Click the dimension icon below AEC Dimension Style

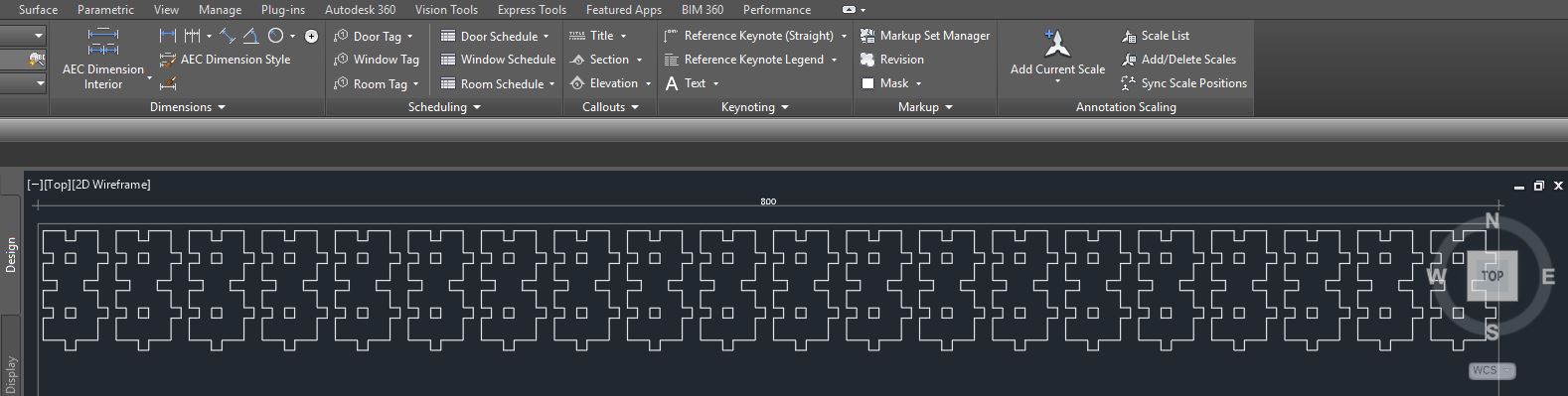(168, 83)
